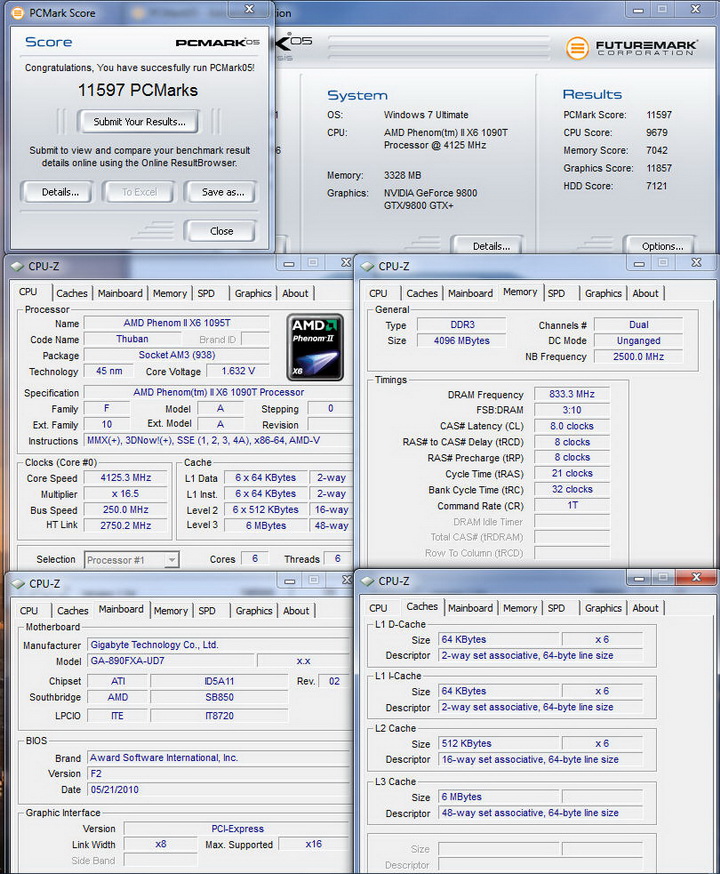Screen dimensions: 720x874
Task: Click the CPU-Z icon in the Caches window title bar
Action: [367, 581]
